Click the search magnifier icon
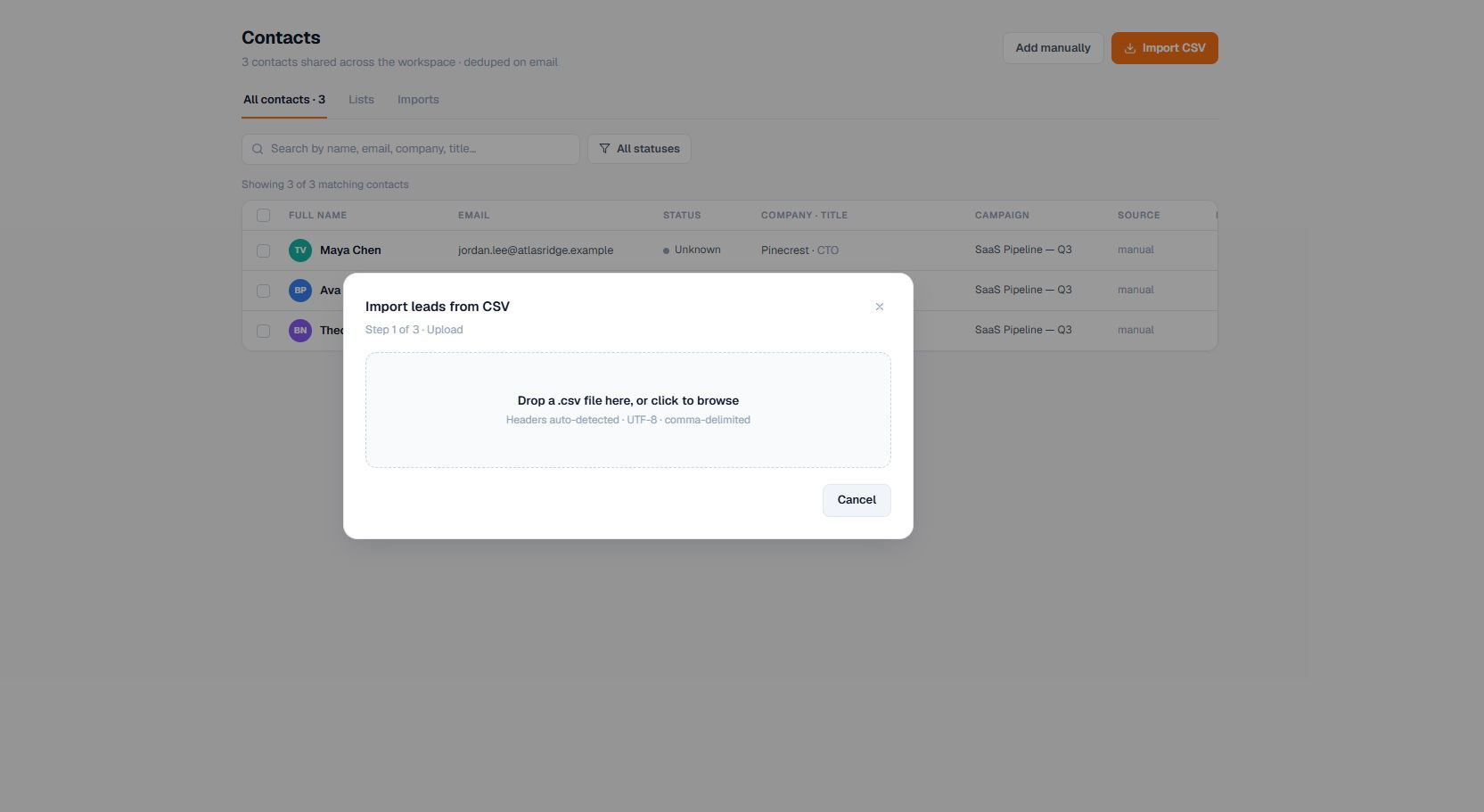The width and height of the screenshot is (1484, 812). (x=258, y=149)
